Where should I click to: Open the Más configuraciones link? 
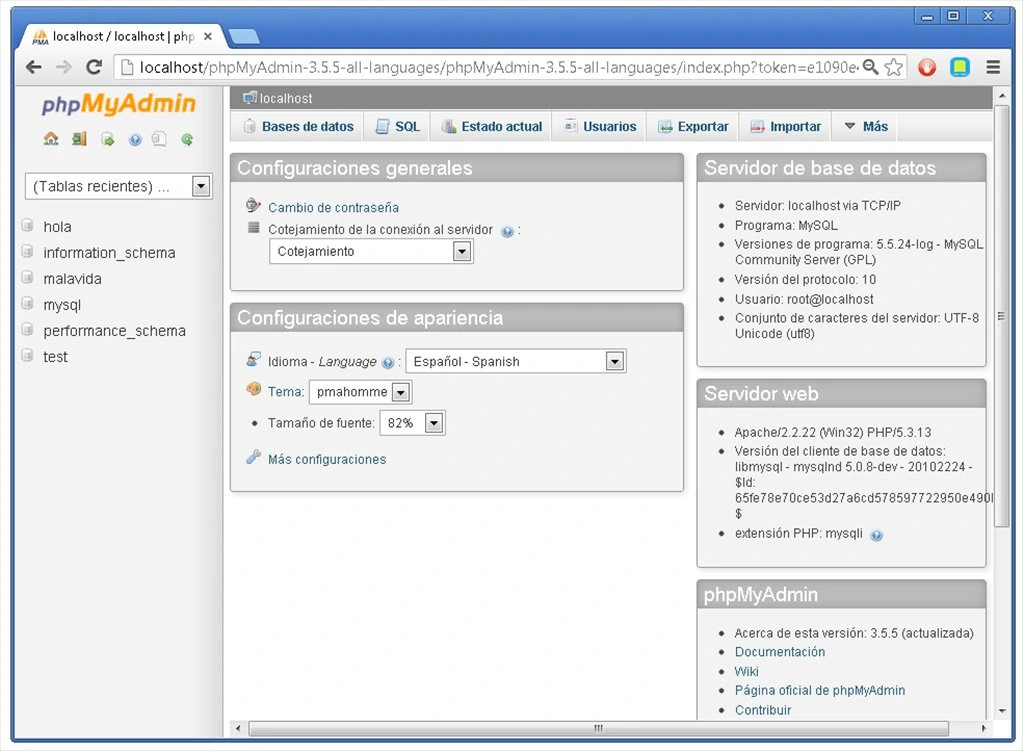click(327, 459)
